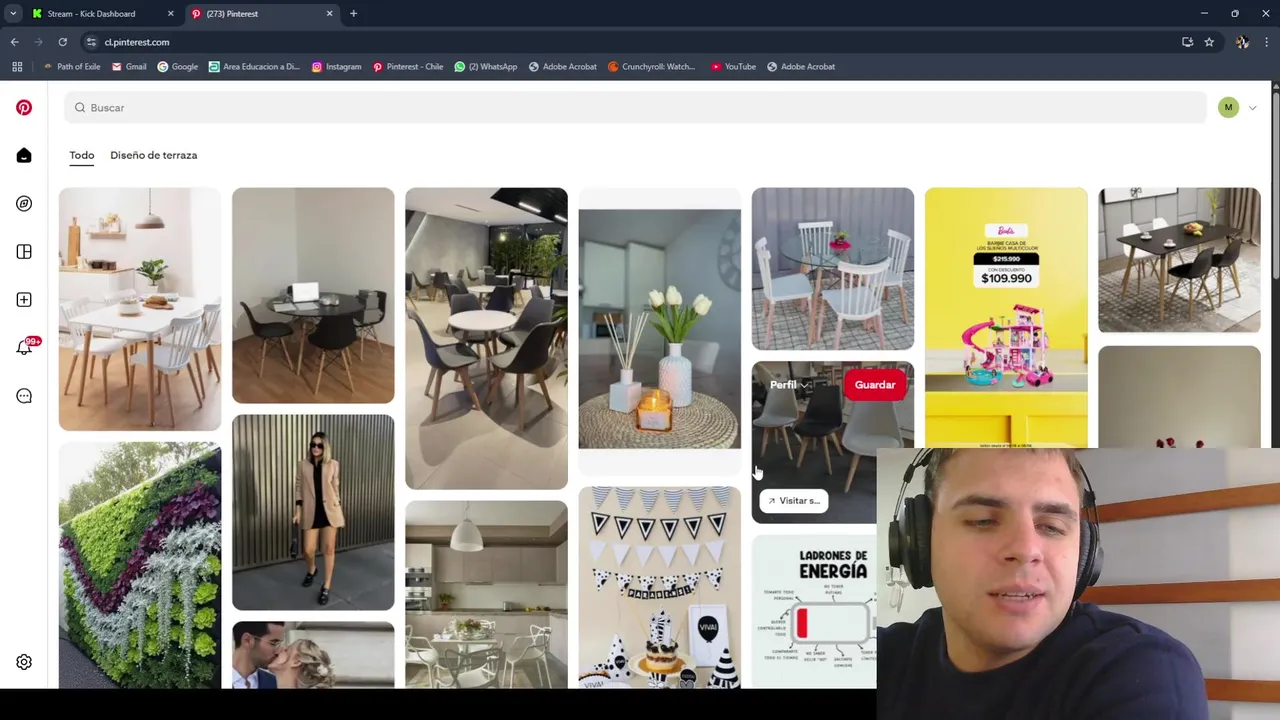
Task: Open notifications bell with 99+ badge
Action: (25, 347)
